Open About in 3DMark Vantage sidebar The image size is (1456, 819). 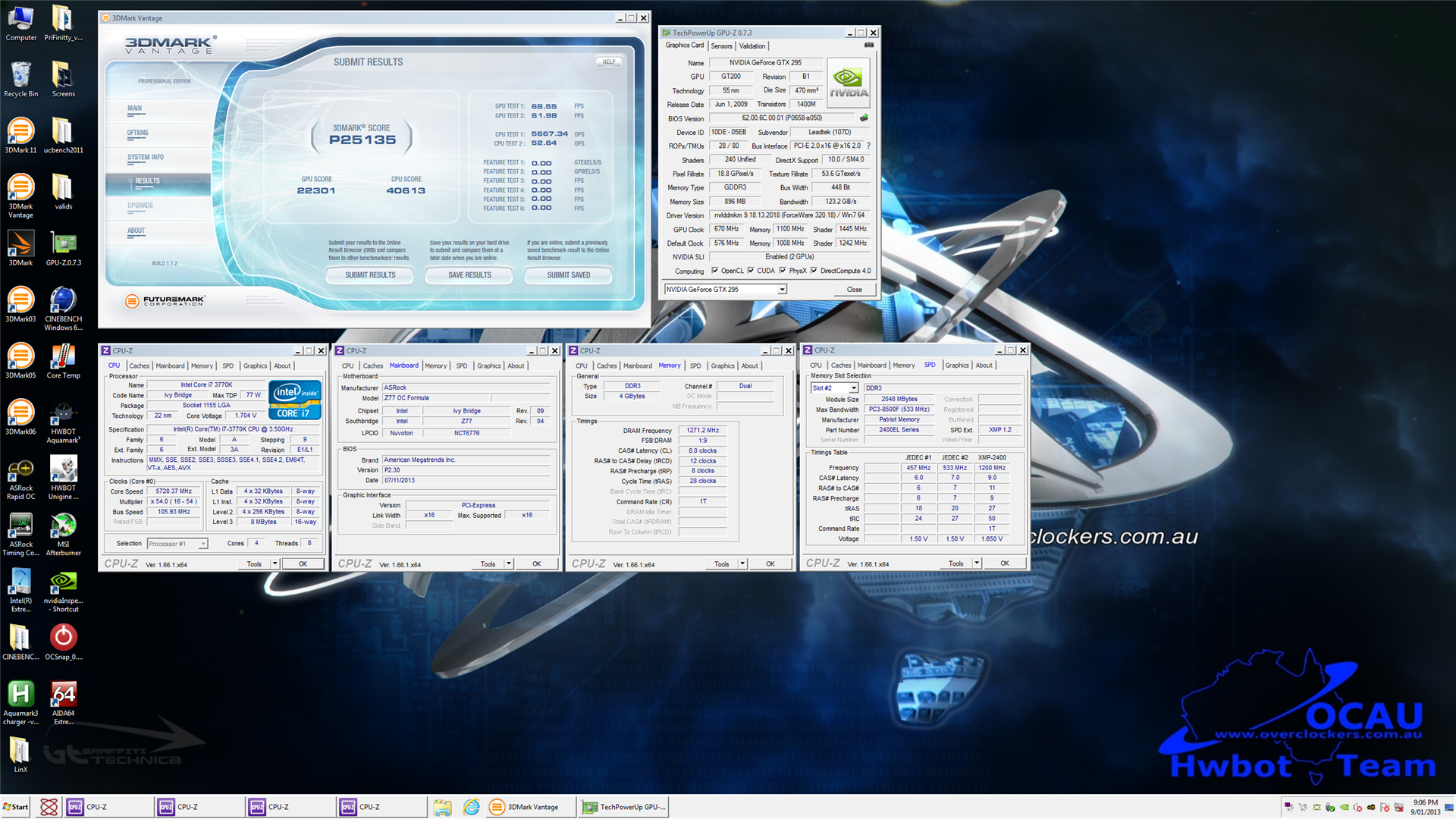[136, 231]
